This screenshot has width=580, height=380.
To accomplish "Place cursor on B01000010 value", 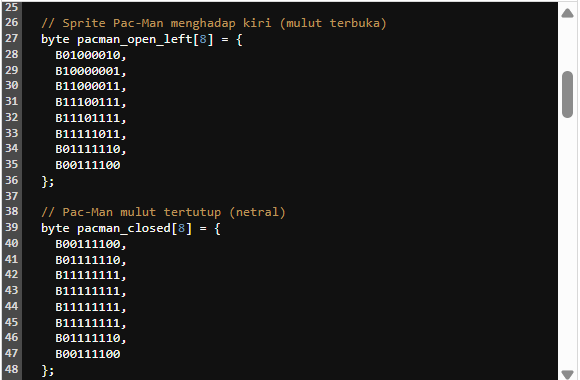I will pyautogui.click(x=87, y=55).
